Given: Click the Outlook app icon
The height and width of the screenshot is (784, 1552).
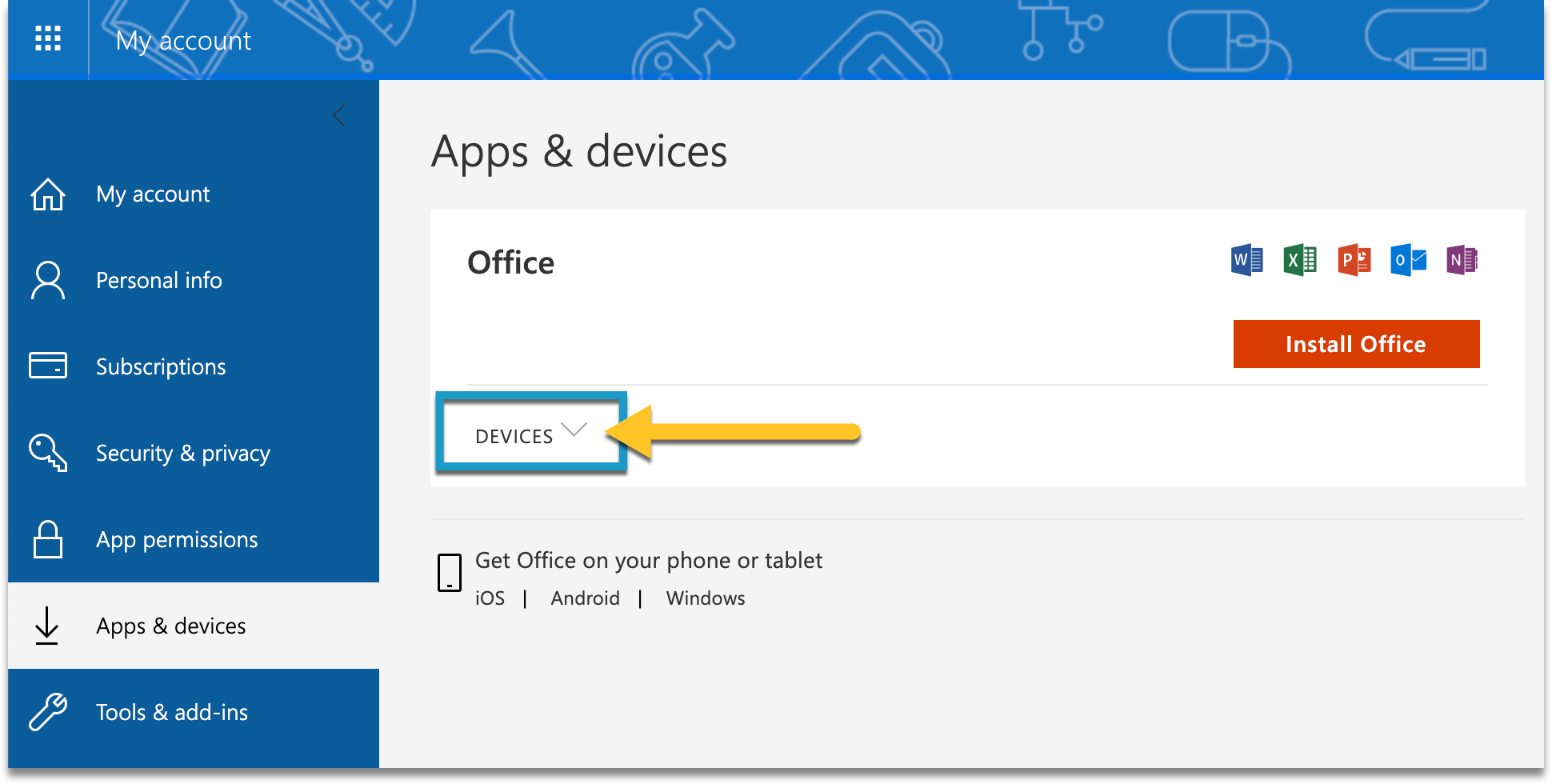Looking at the screenshot, I should [1408, 260].
